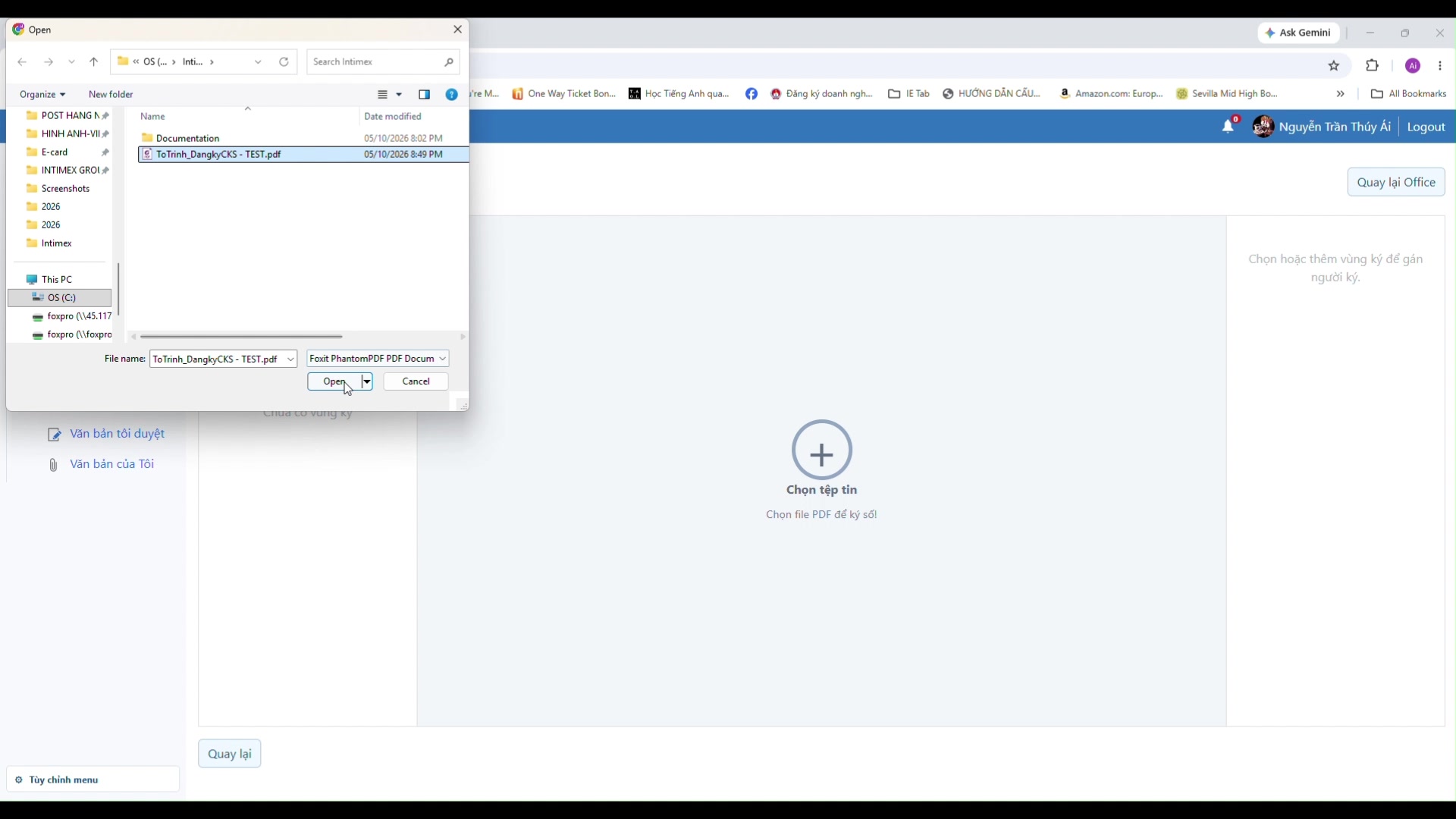Refresh the Intimex folder listing
Viewport: 1456px width, 819px height.
284,62
